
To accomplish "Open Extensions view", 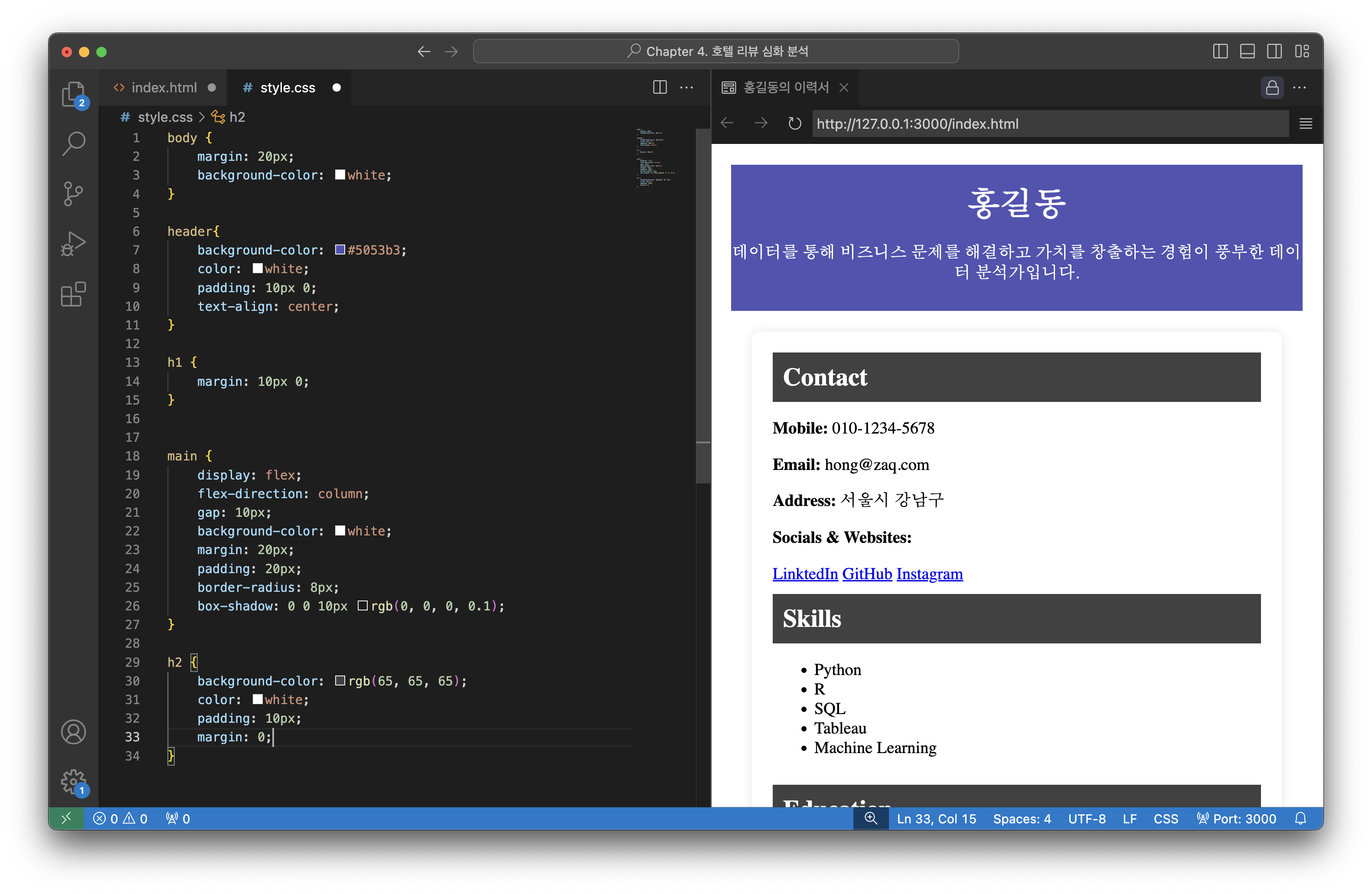I will point(73,294).
